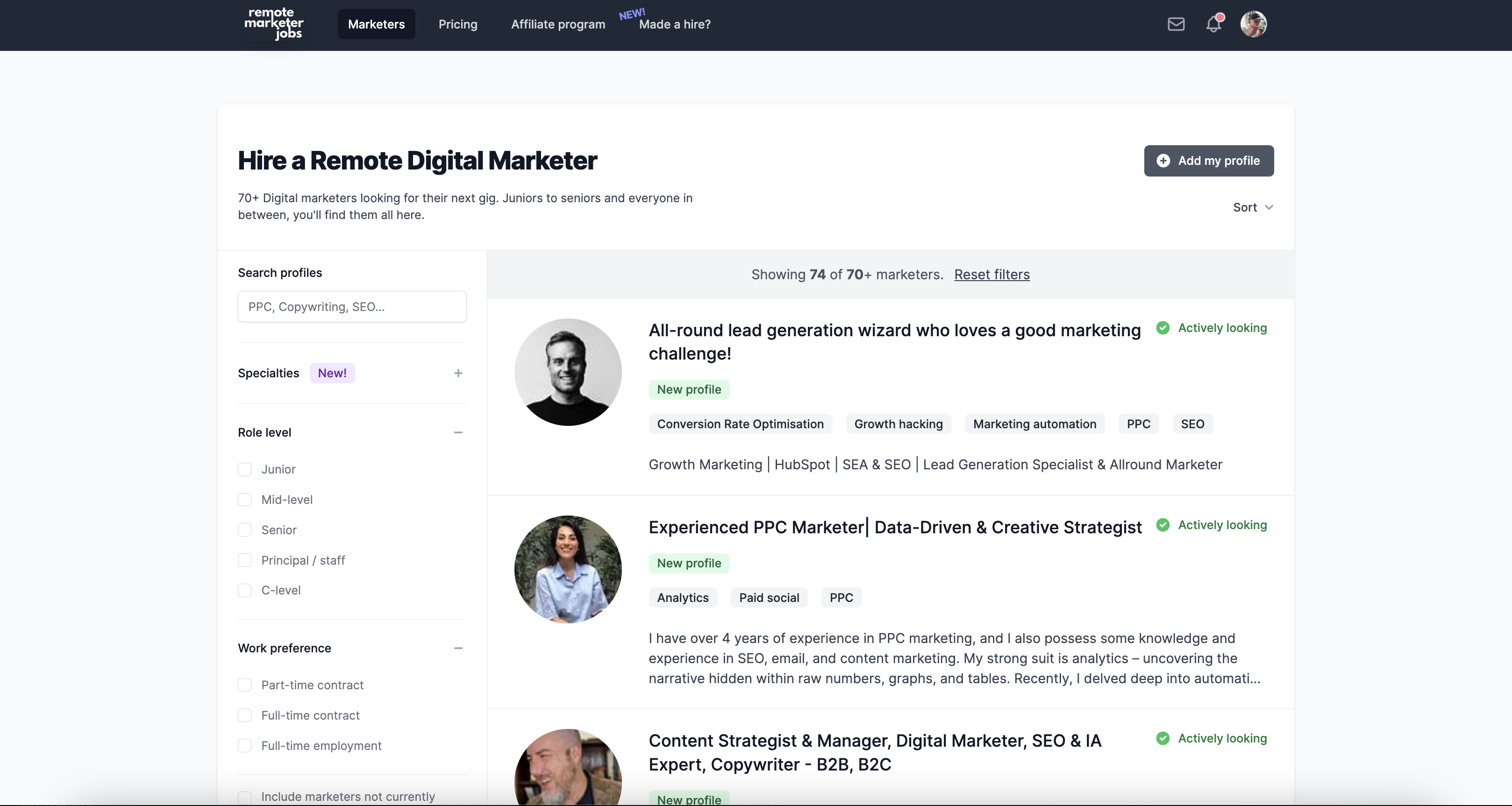Click the PPC tag on PPC Marketer profile
This screenshot has width=1512, height=806.
841,598
